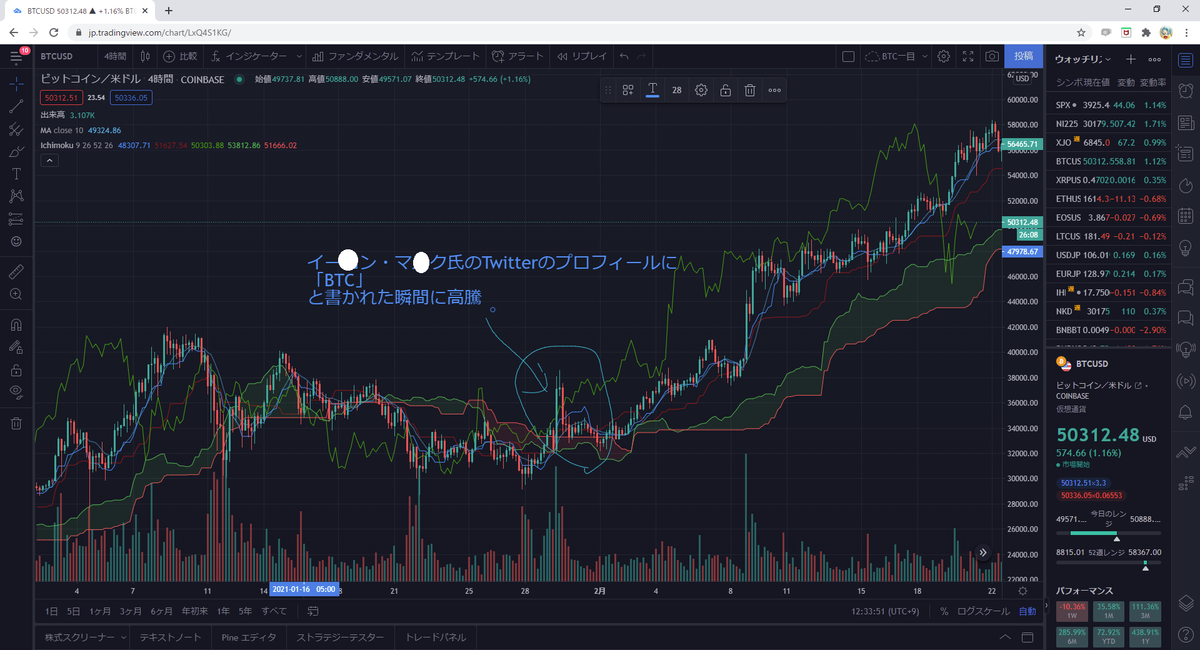Viewport: 1200px width, 650px height.
Task: Toggle lock all drawing tools
Action: (16, 370)
